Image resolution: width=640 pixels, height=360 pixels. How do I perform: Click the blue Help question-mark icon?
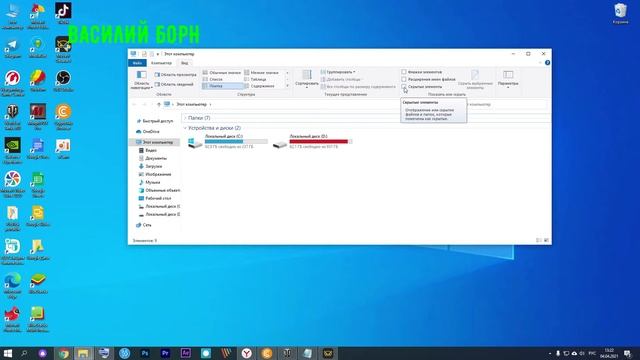pyautogui.click(x=547, y=63)
